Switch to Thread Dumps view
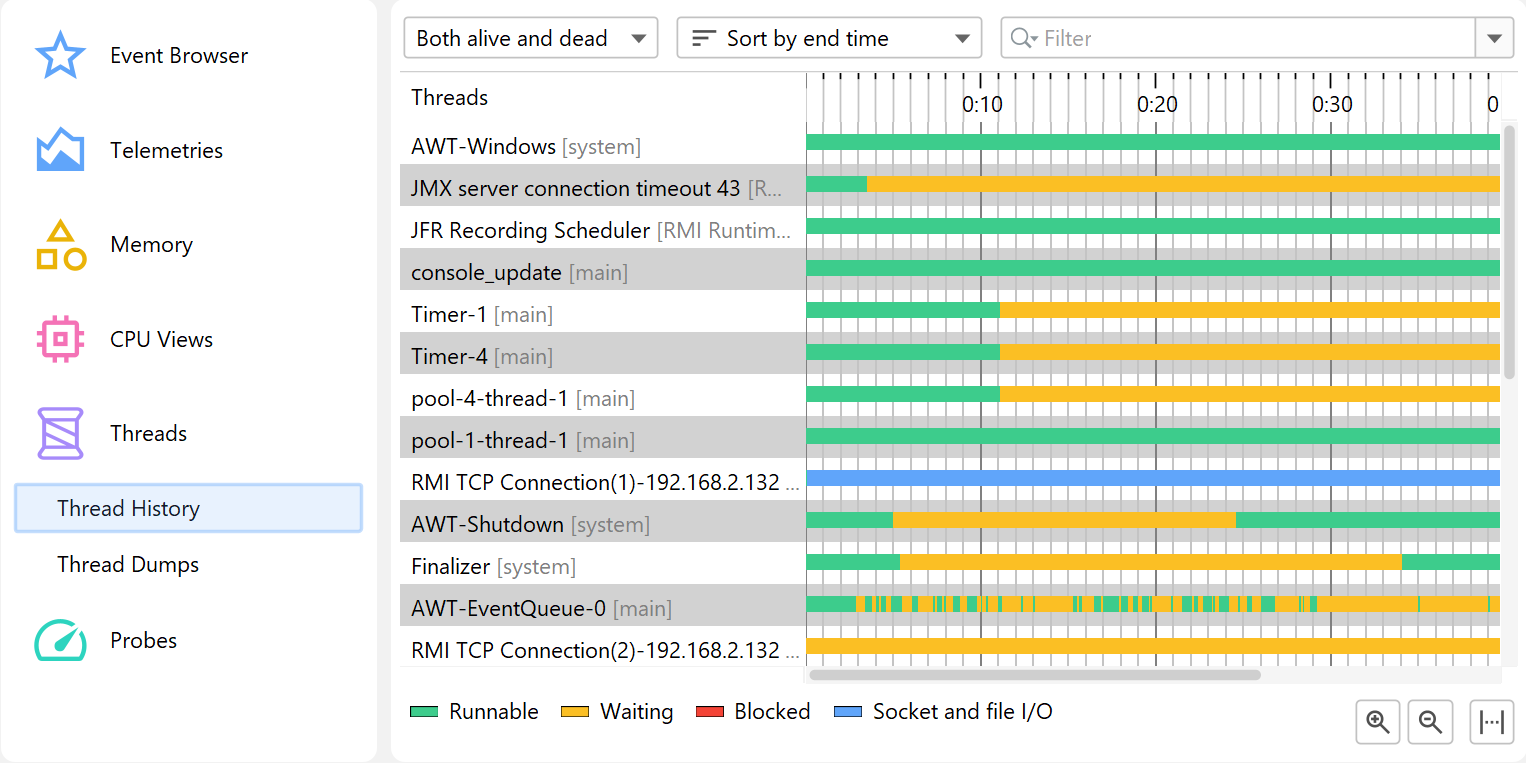 tap(128, 564)
